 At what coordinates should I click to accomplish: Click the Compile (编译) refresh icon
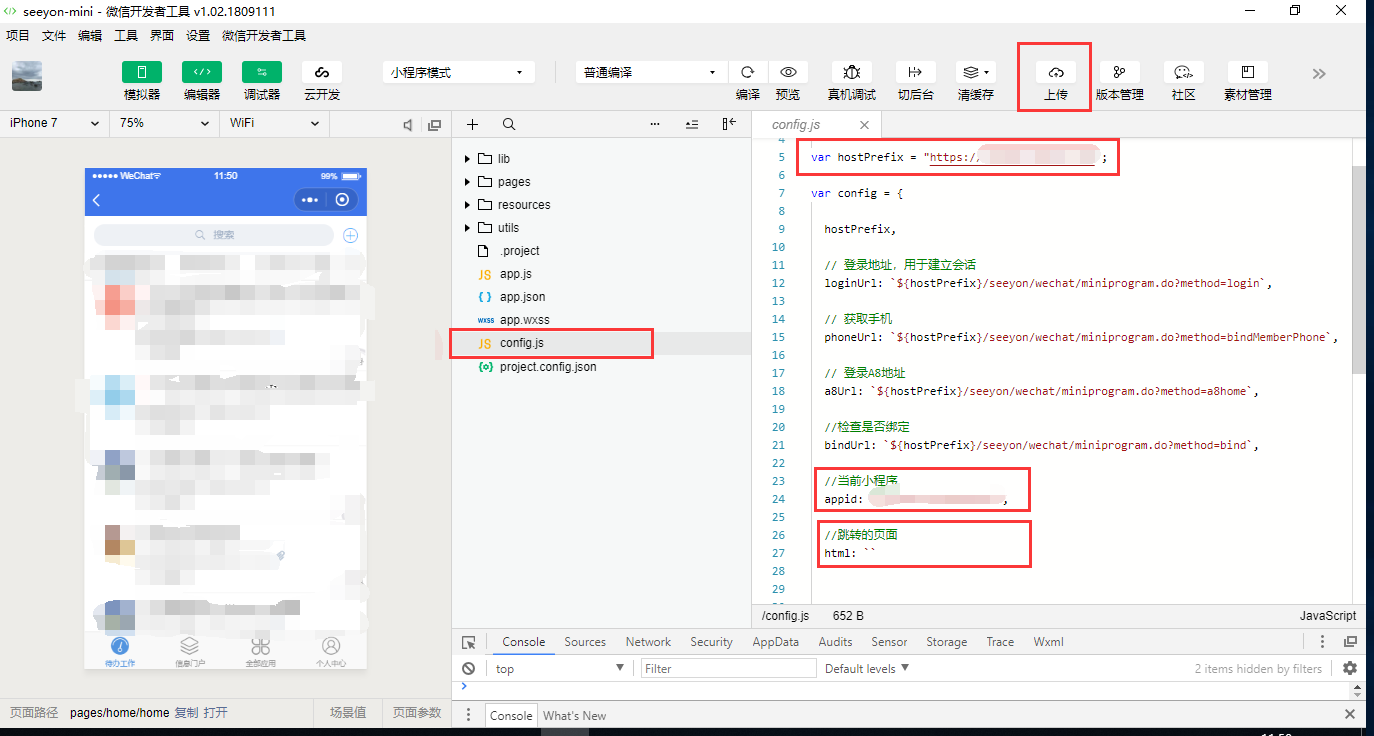tap(747, 73)
